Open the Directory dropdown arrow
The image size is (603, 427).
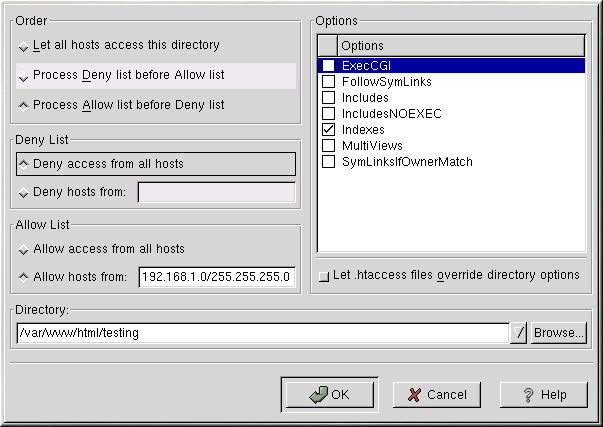(518, 333)
